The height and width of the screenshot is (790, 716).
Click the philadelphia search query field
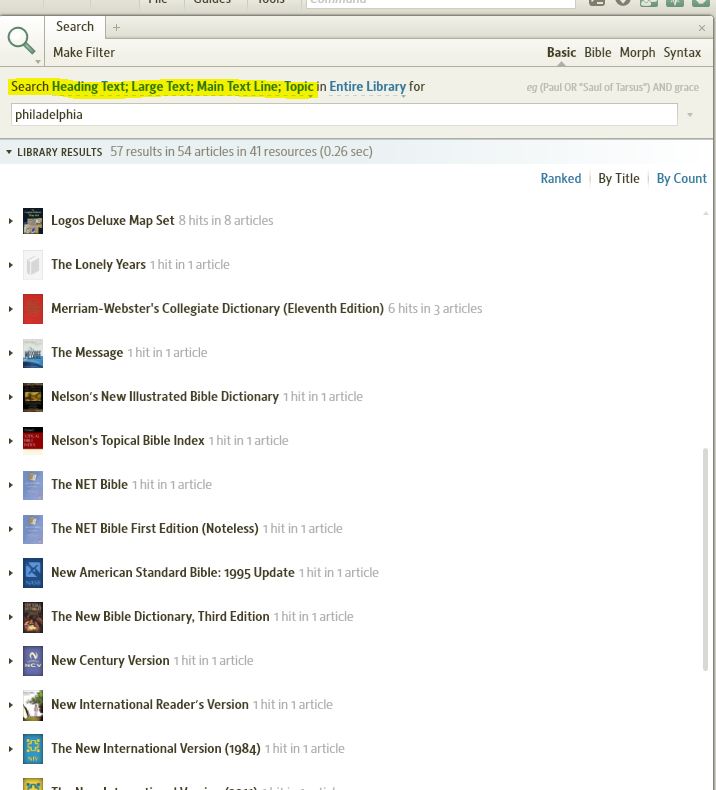[344, 115]
